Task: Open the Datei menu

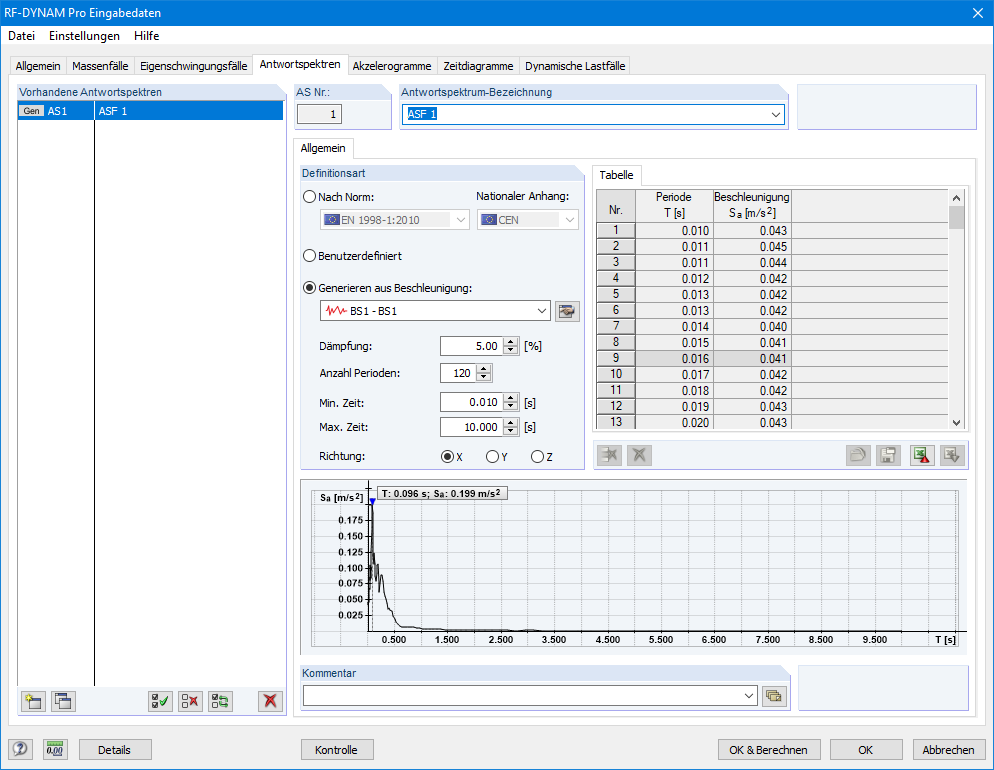Action: [22, 36]
